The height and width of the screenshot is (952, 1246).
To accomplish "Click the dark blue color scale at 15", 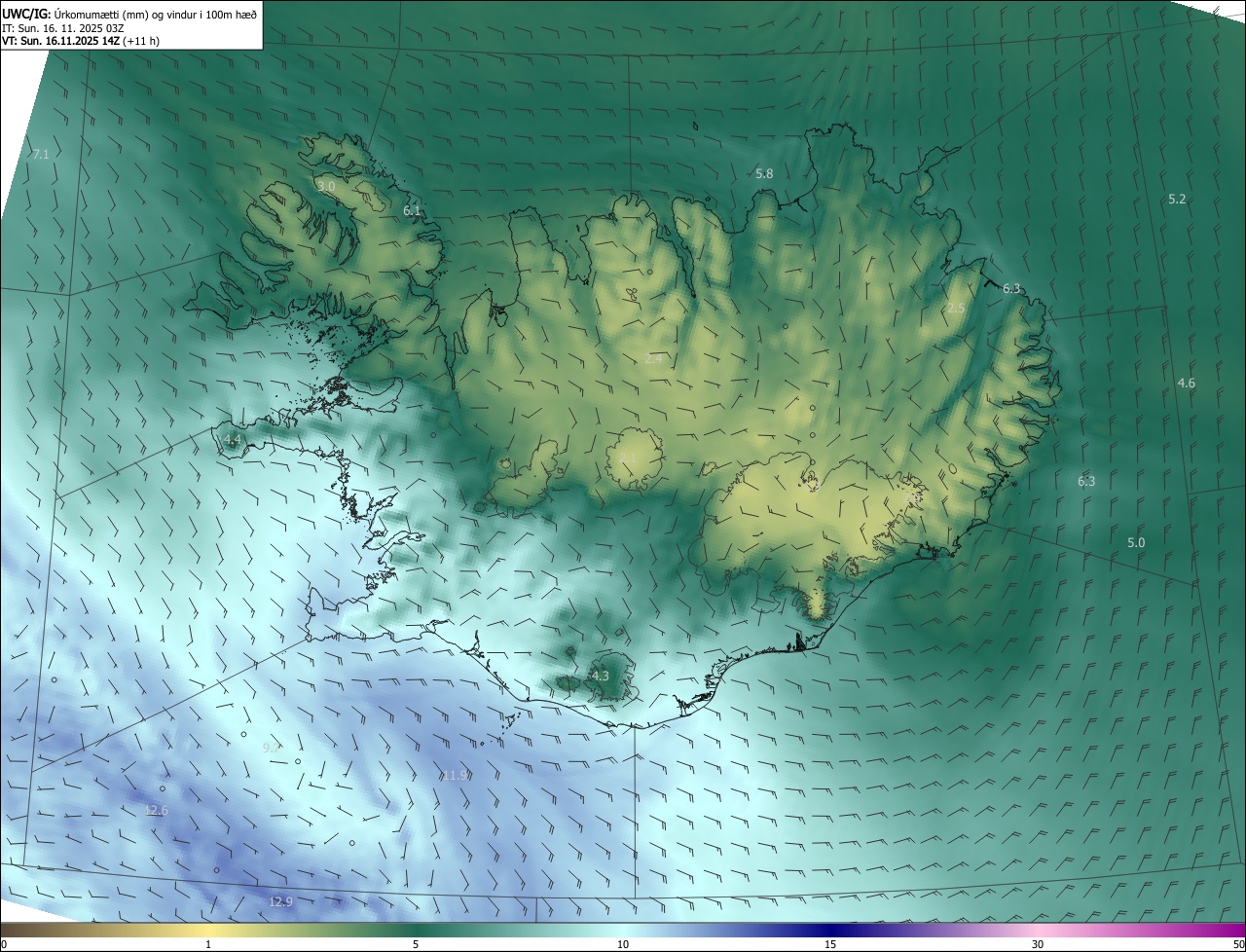I will (x=830, y=931).
